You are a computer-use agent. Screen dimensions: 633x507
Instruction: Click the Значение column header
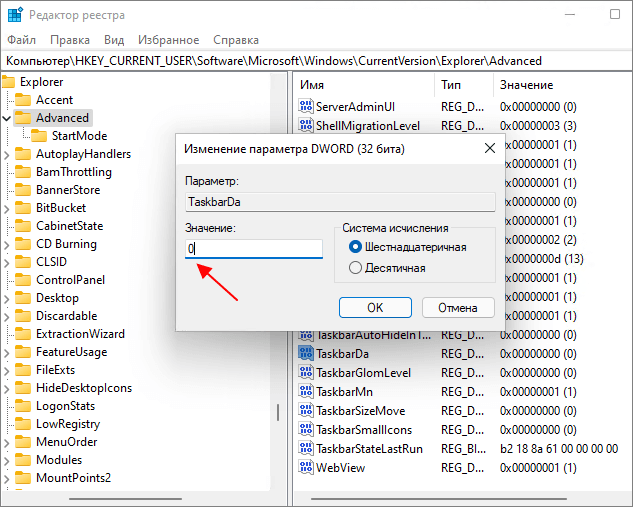coord(562,85)
